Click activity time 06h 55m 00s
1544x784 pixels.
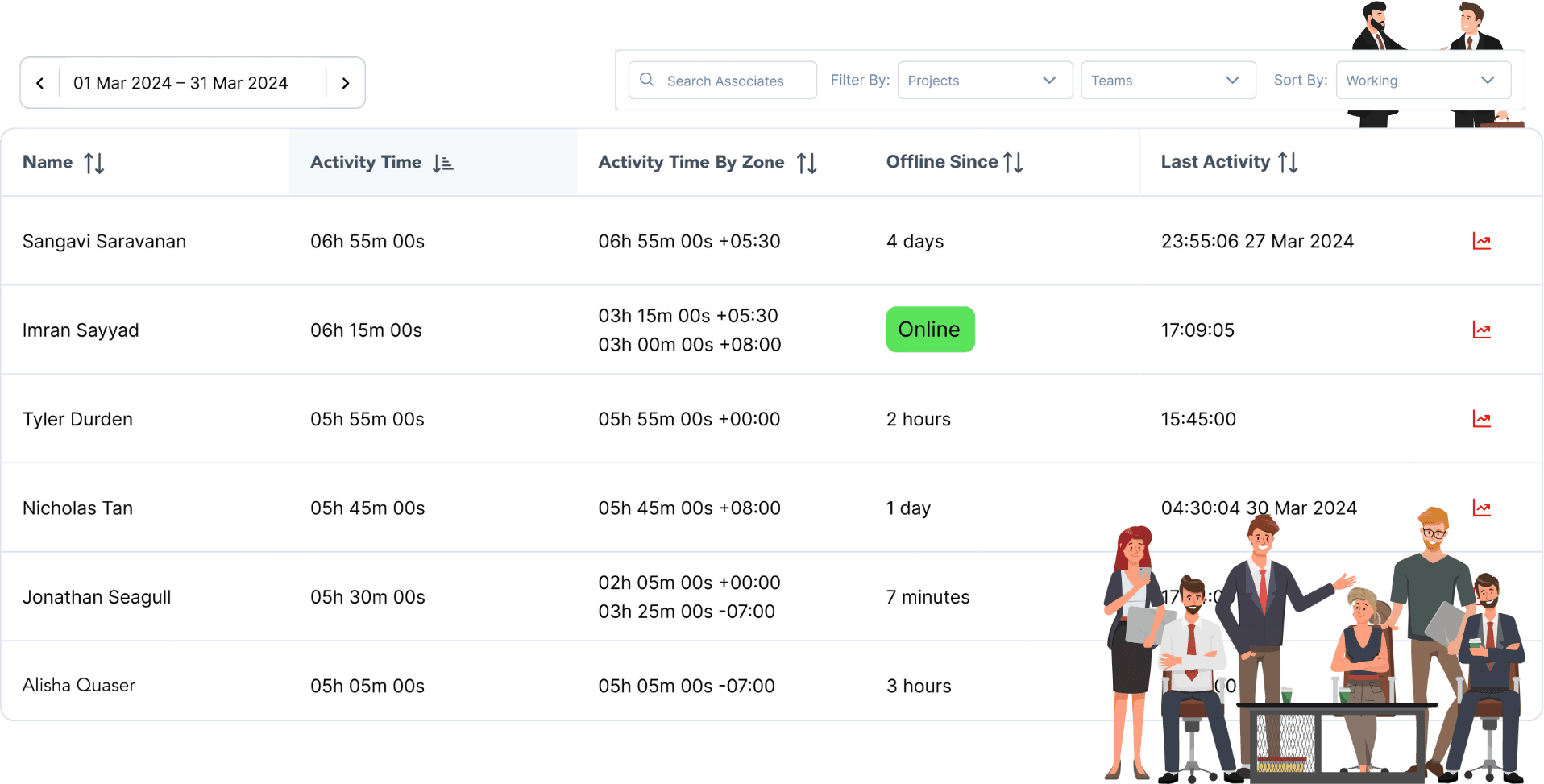point(367,241)
